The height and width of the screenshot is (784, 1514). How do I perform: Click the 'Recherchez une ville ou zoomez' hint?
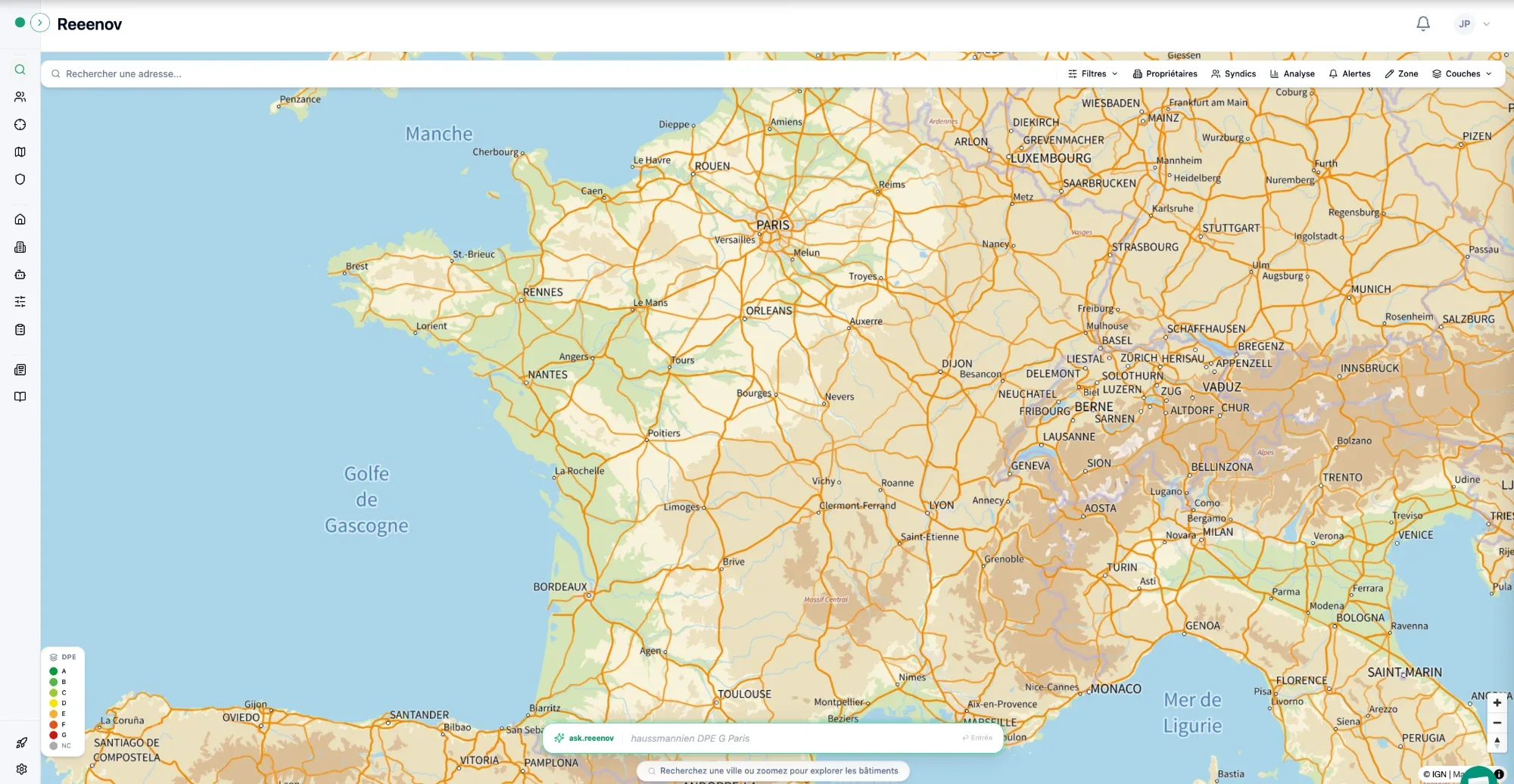click(x=773, y=771)
